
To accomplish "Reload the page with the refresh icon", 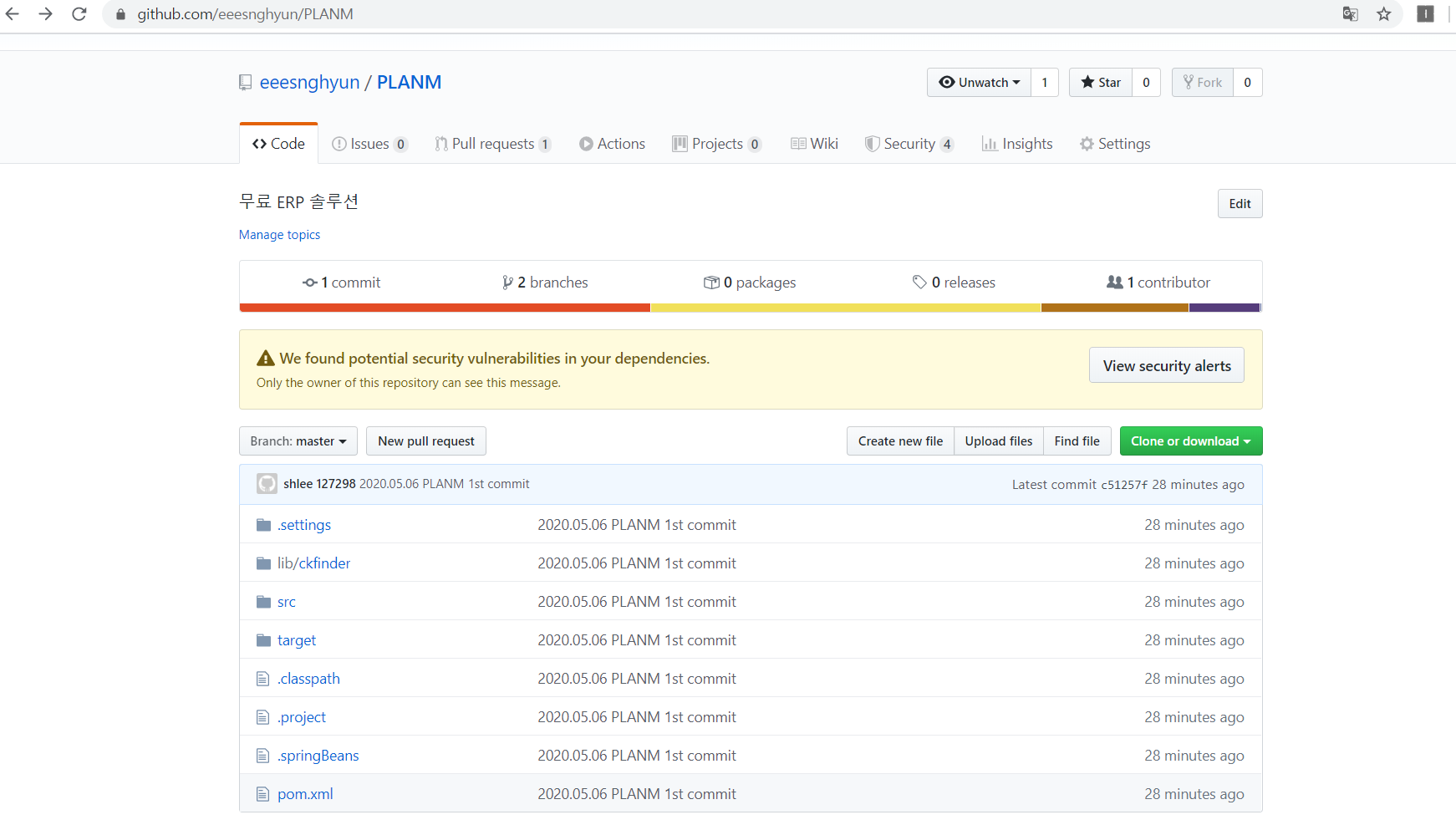I will coord(79,14).
